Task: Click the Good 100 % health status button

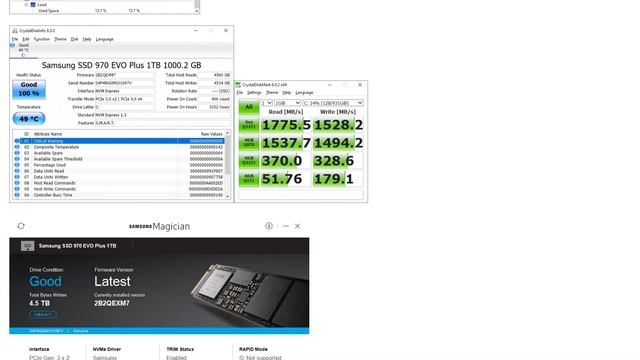Action: [29, 89]
